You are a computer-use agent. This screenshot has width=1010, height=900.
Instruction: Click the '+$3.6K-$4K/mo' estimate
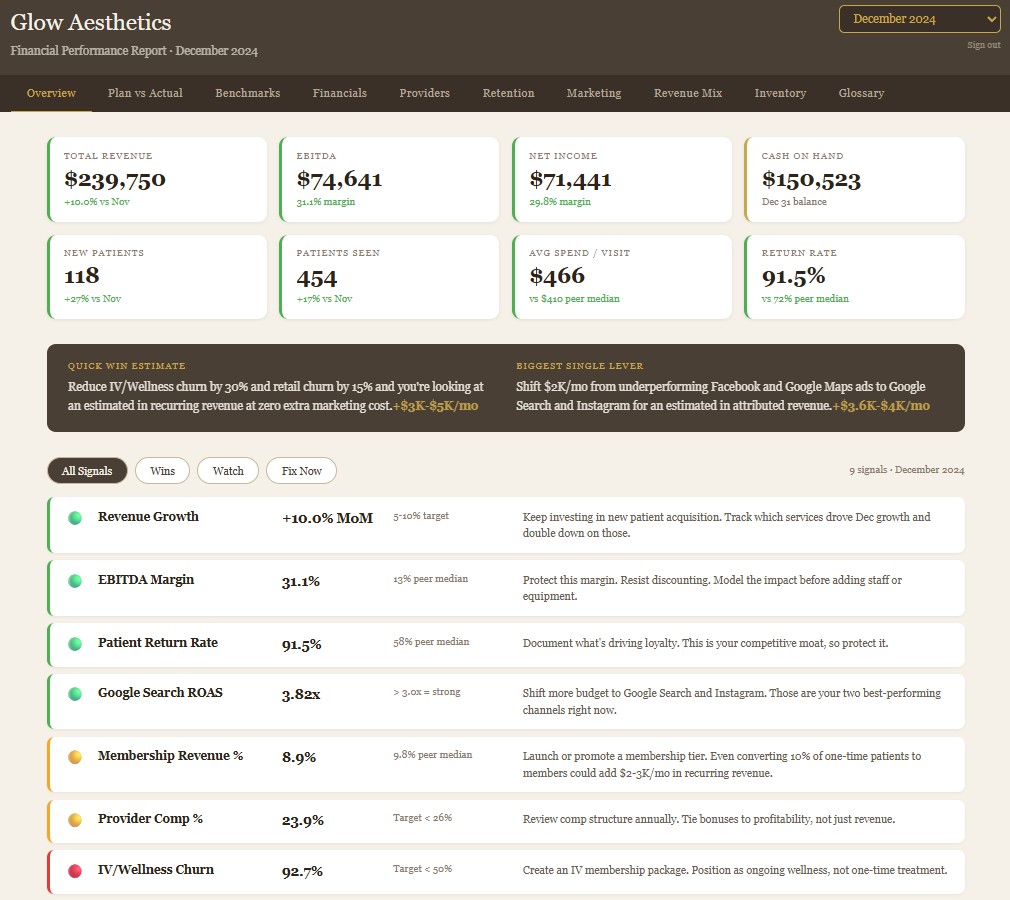[881, 405]
